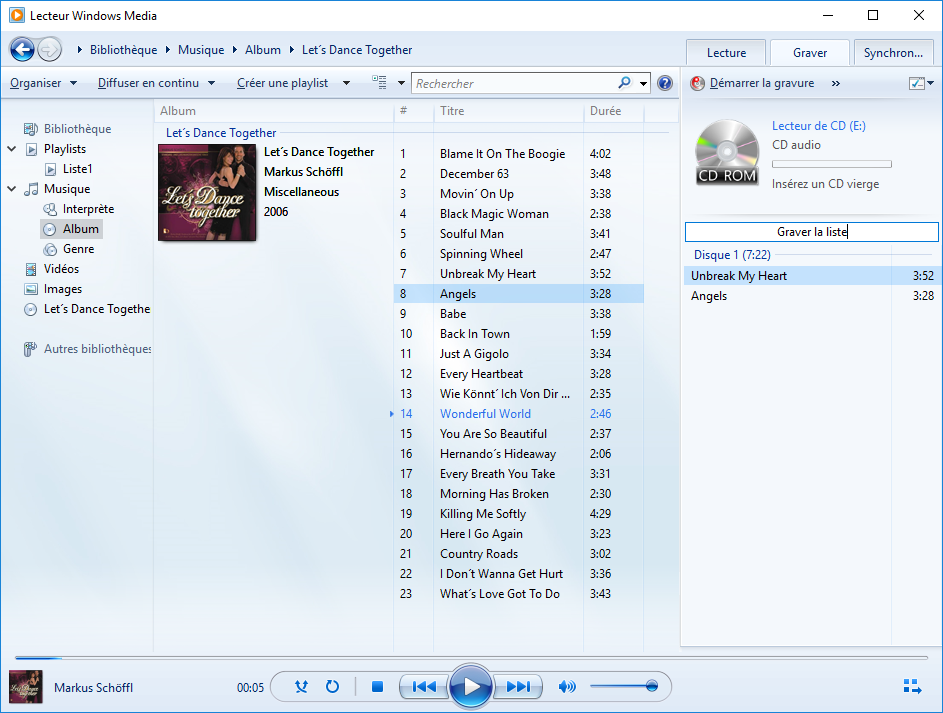The width and height of the screenshot is (943, 713).
Task: Open Images library
Action: coord(63,289)
